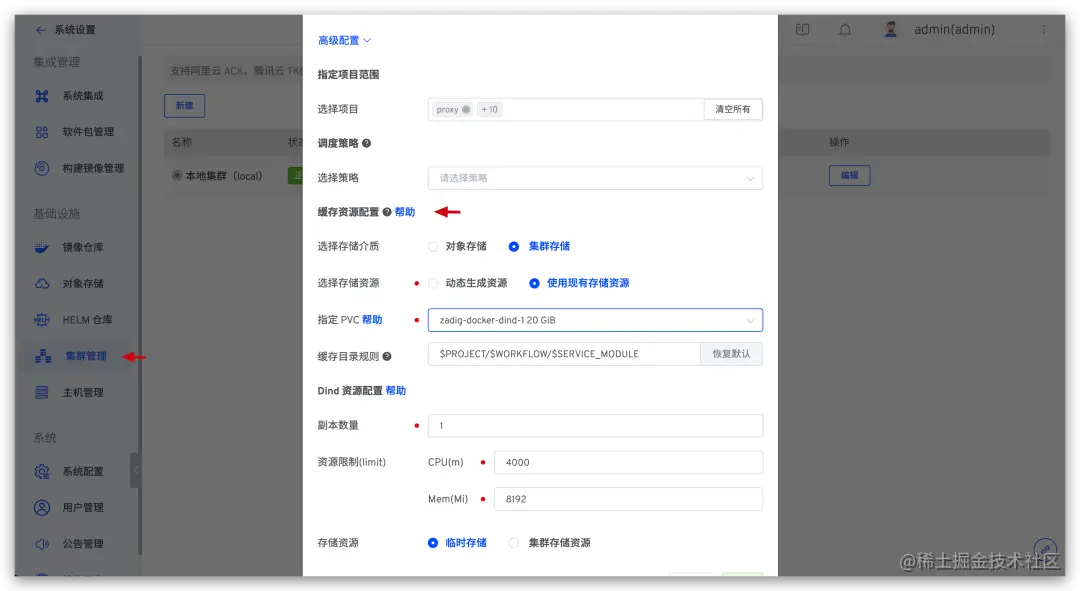Collapse the 高级配置 section
The image size is (1080, 591).
click(x=344, y=39)
